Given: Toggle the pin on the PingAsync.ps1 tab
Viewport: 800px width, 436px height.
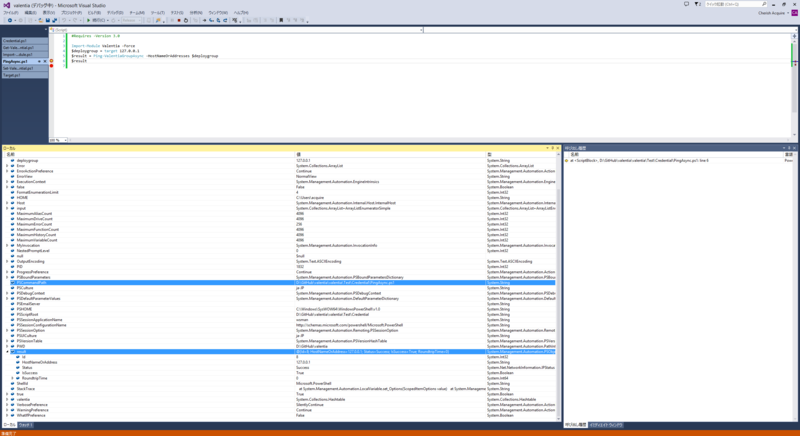Looking at the screenshot, I should tap(39, 61).
